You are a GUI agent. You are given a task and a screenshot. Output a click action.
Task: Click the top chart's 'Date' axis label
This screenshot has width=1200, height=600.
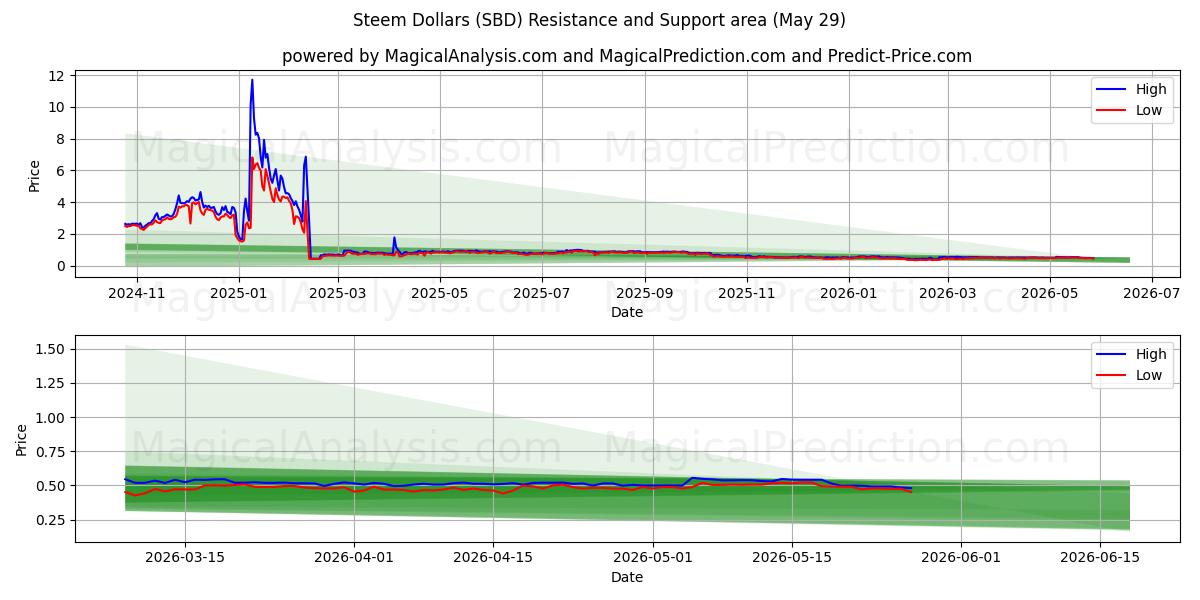pos(627,312)
